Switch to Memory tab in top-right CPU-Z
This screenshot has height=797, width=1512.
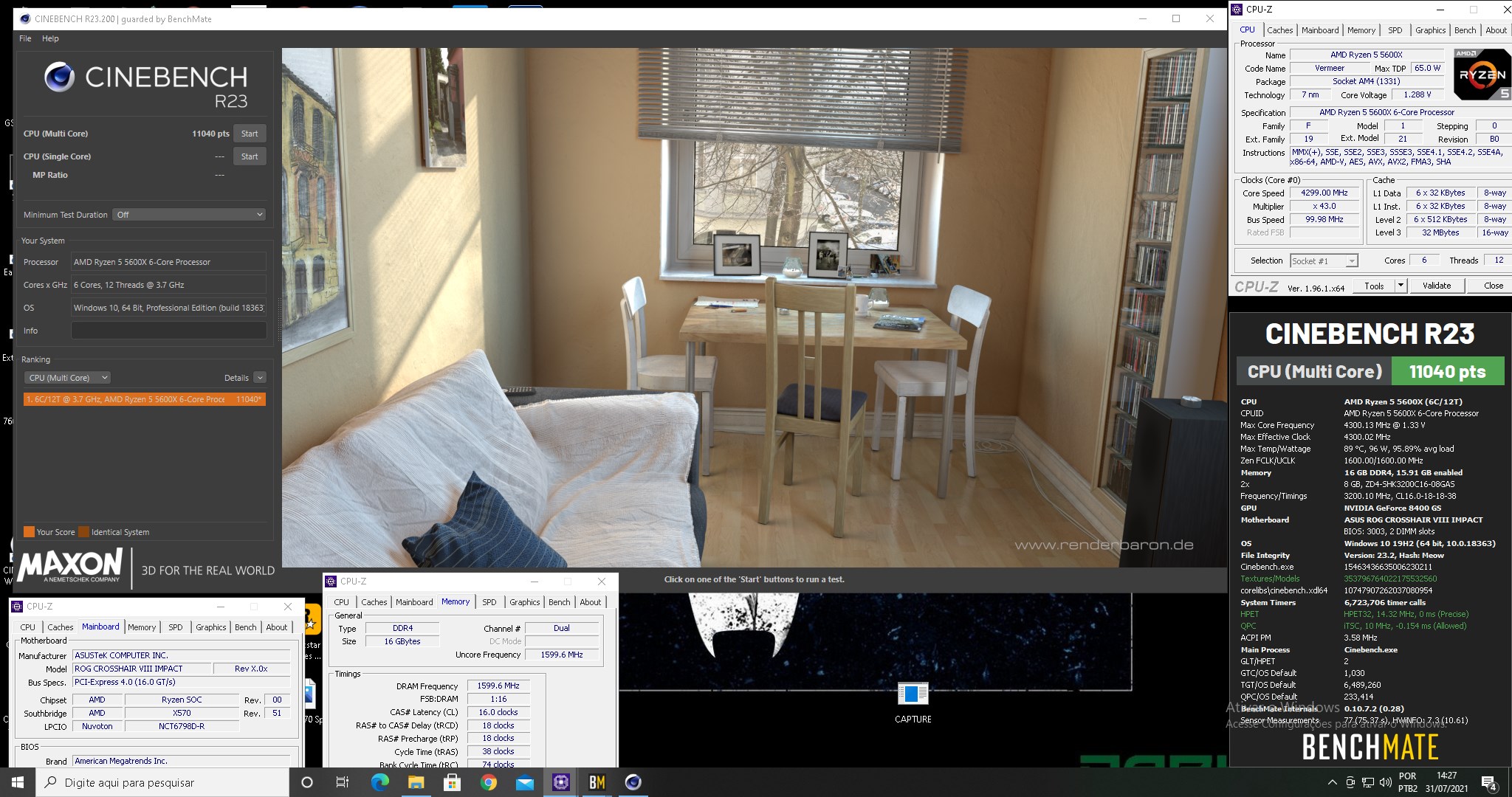pos(1361,30)
